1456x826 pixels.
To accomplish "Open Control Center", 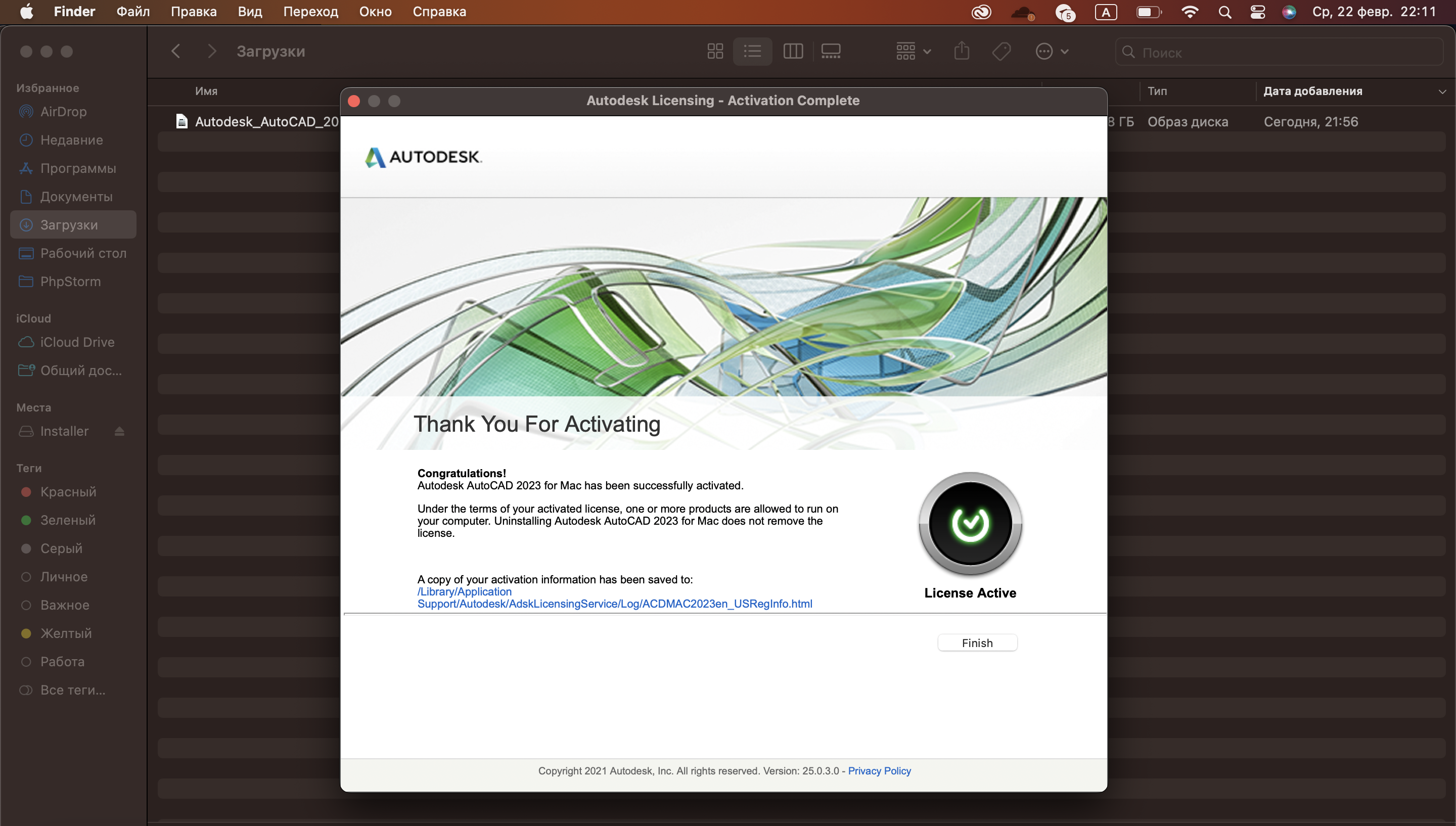I will 1257,12.
